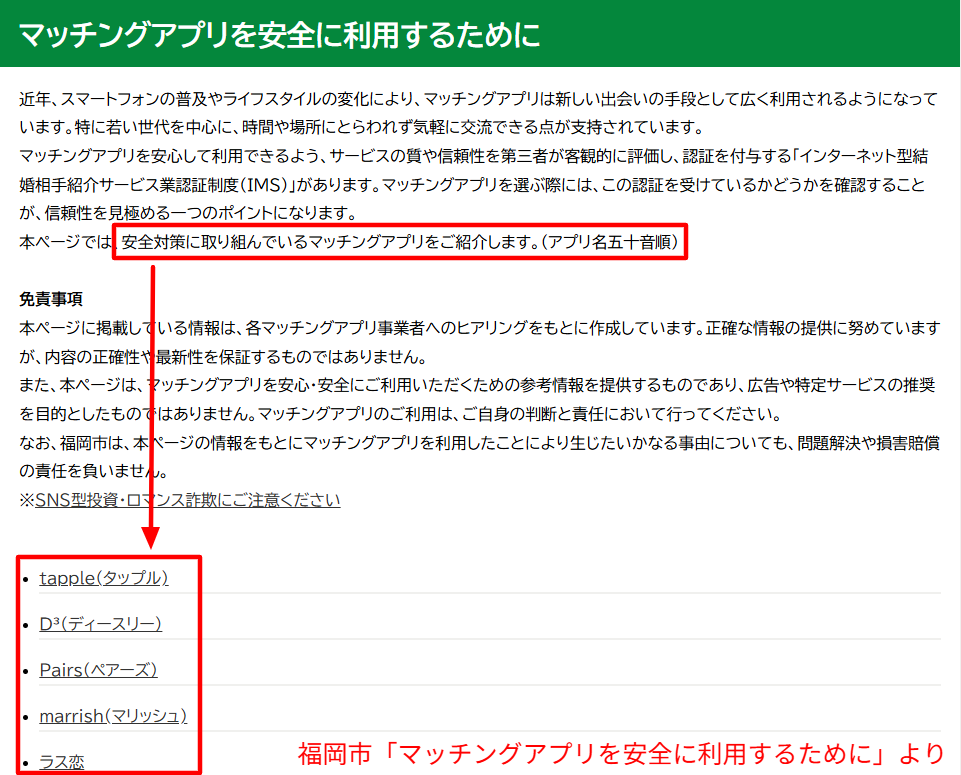Click the line starting を目的としたものではありません

[400, 414]
